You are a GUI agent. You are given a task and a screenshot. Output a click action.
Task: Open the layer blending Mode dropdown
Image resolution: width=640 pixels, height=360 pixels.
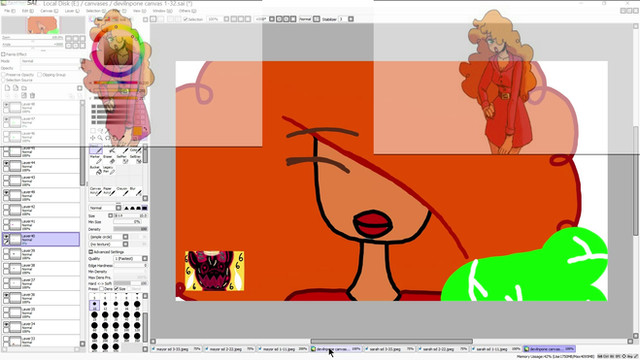click(x=50, y=61)
